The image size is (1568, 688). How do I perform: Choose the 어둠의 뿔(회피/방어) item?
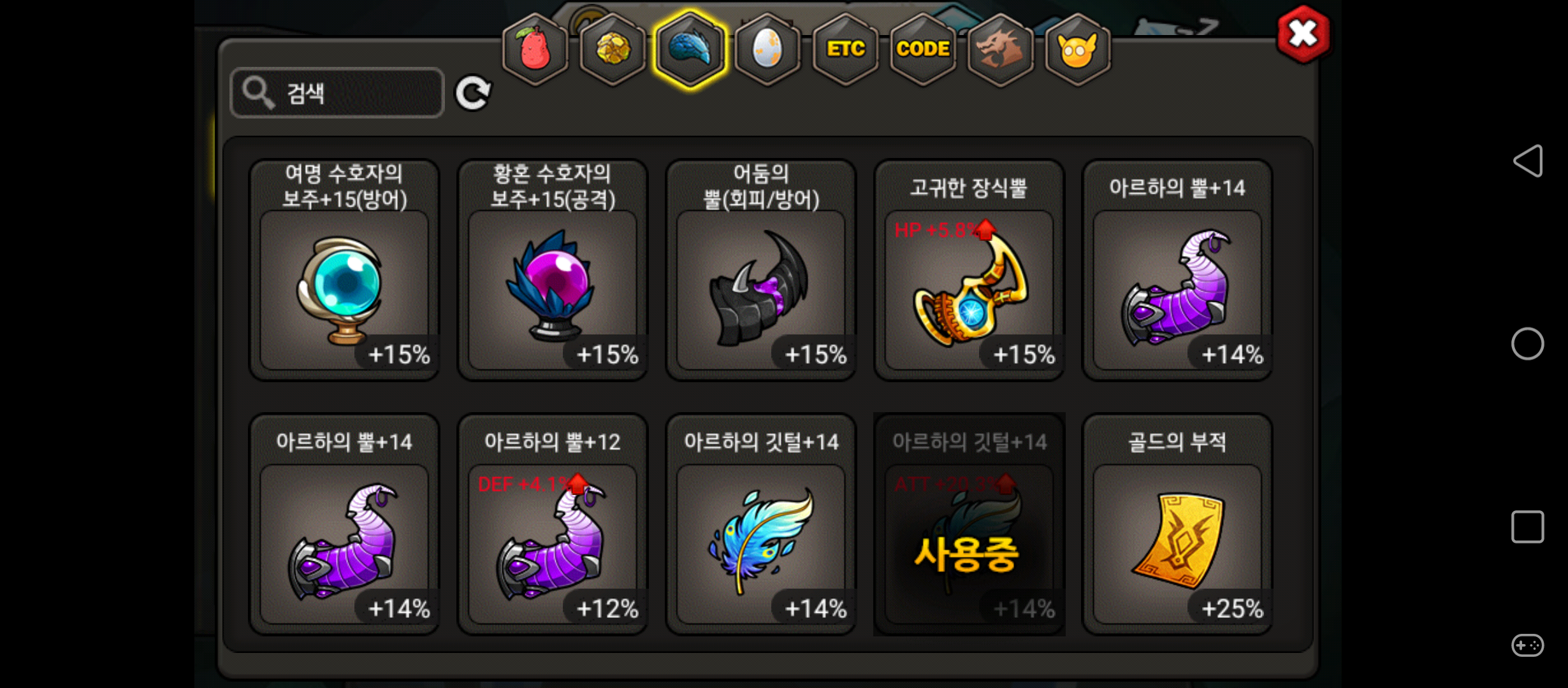[x=761, y=270]
